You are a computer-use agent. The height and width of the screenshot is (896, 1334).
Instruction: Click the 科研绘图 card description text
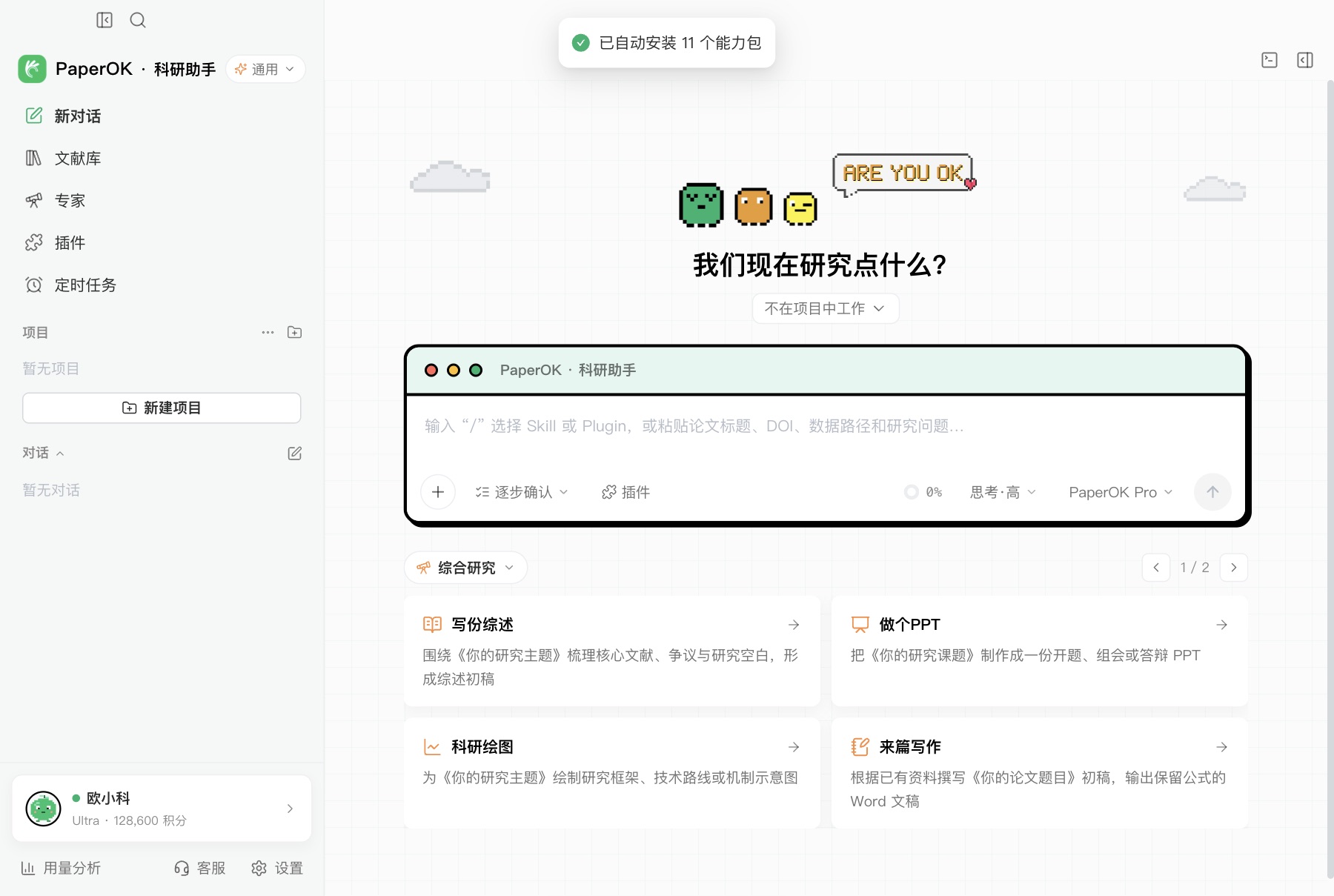click(x=610, y=777)
